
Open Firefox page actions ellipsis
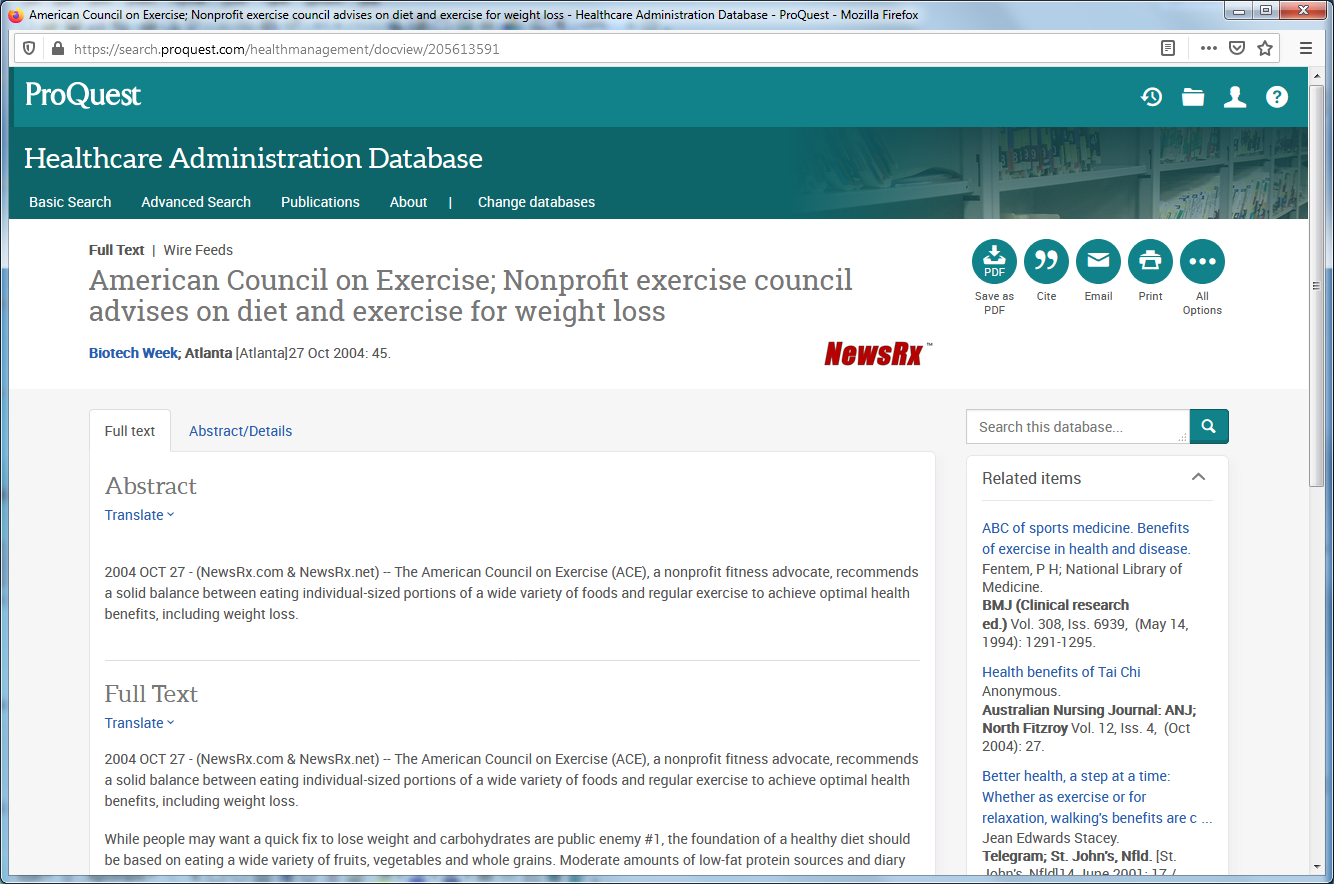point(1209,48)
